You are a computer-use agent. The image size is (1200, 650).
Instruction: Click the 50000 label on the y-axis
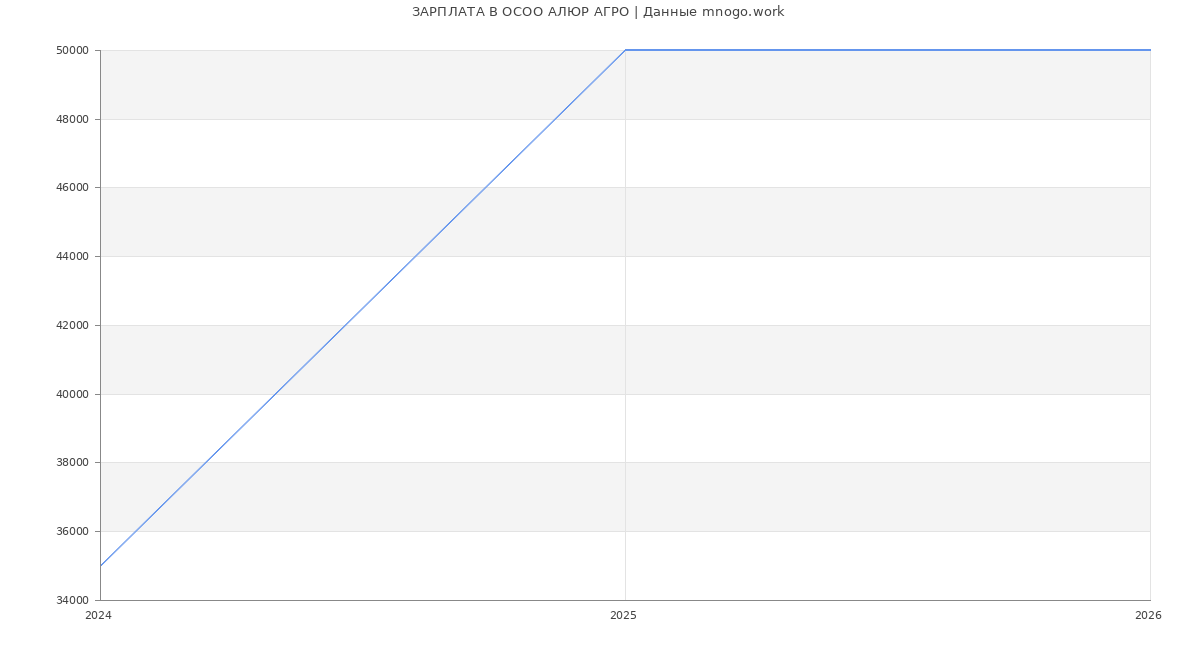pos(74,51)
